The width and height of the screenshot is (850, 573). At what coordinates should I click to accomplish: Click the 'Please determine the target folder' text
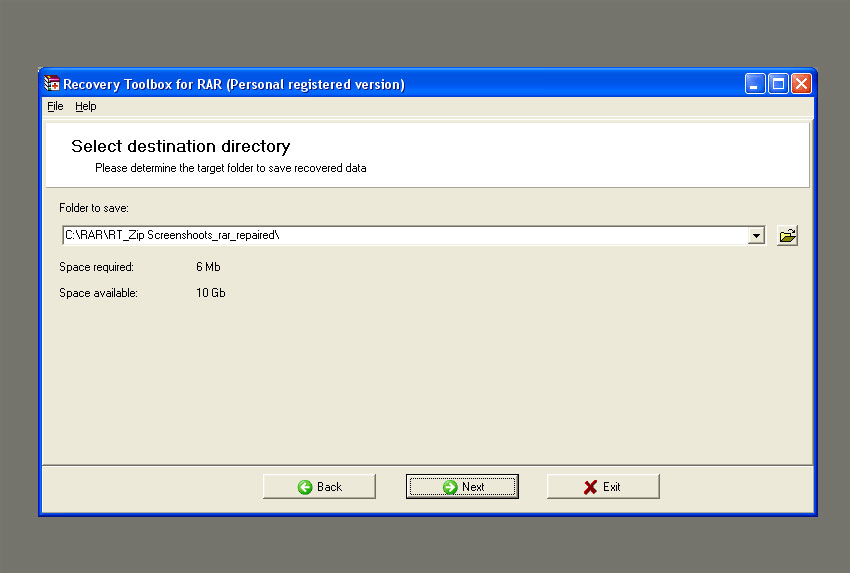coord(230,168)
